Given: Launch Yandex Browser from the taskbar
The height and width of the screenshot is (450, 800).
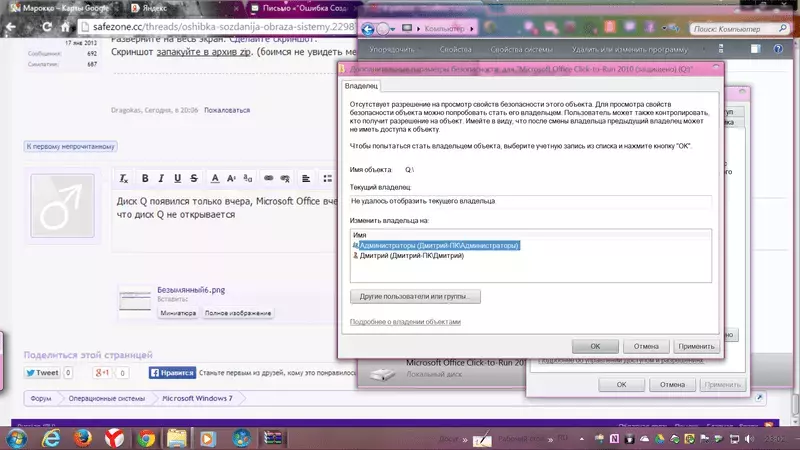Looking at the screenshot, I should click(x=114, y=438).
